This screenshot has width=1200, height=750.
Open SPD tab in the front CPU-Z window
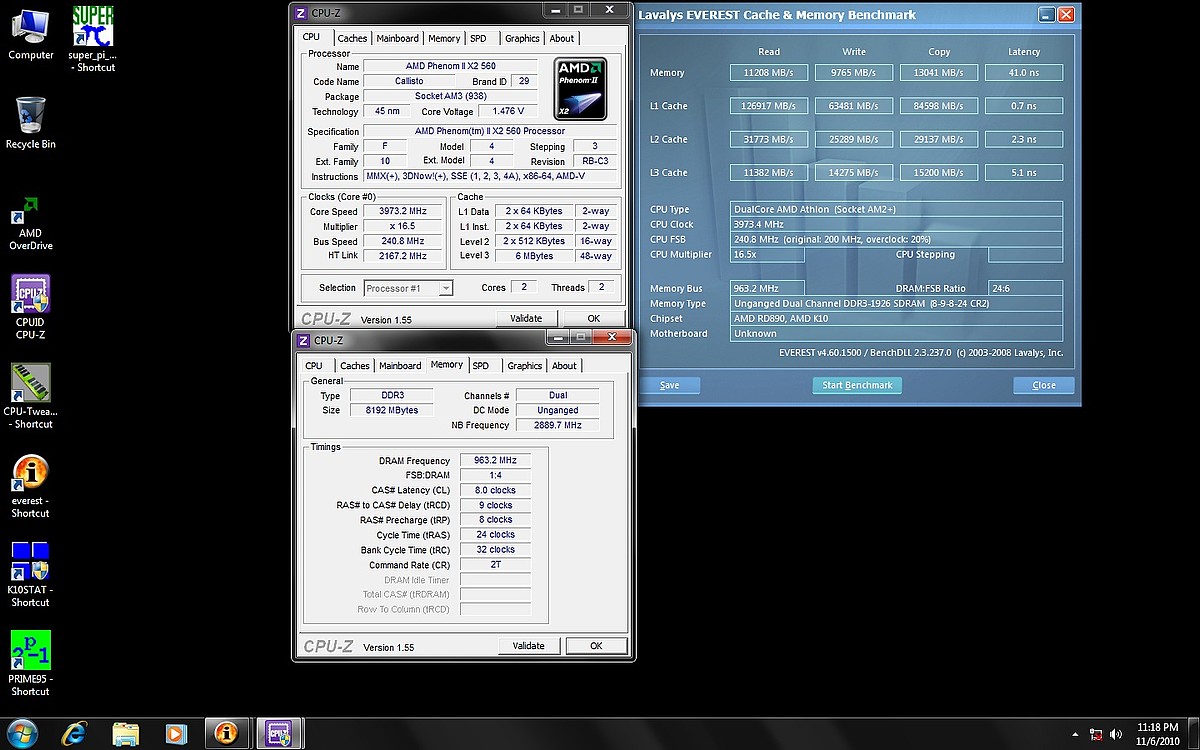[x=481, y=366]
